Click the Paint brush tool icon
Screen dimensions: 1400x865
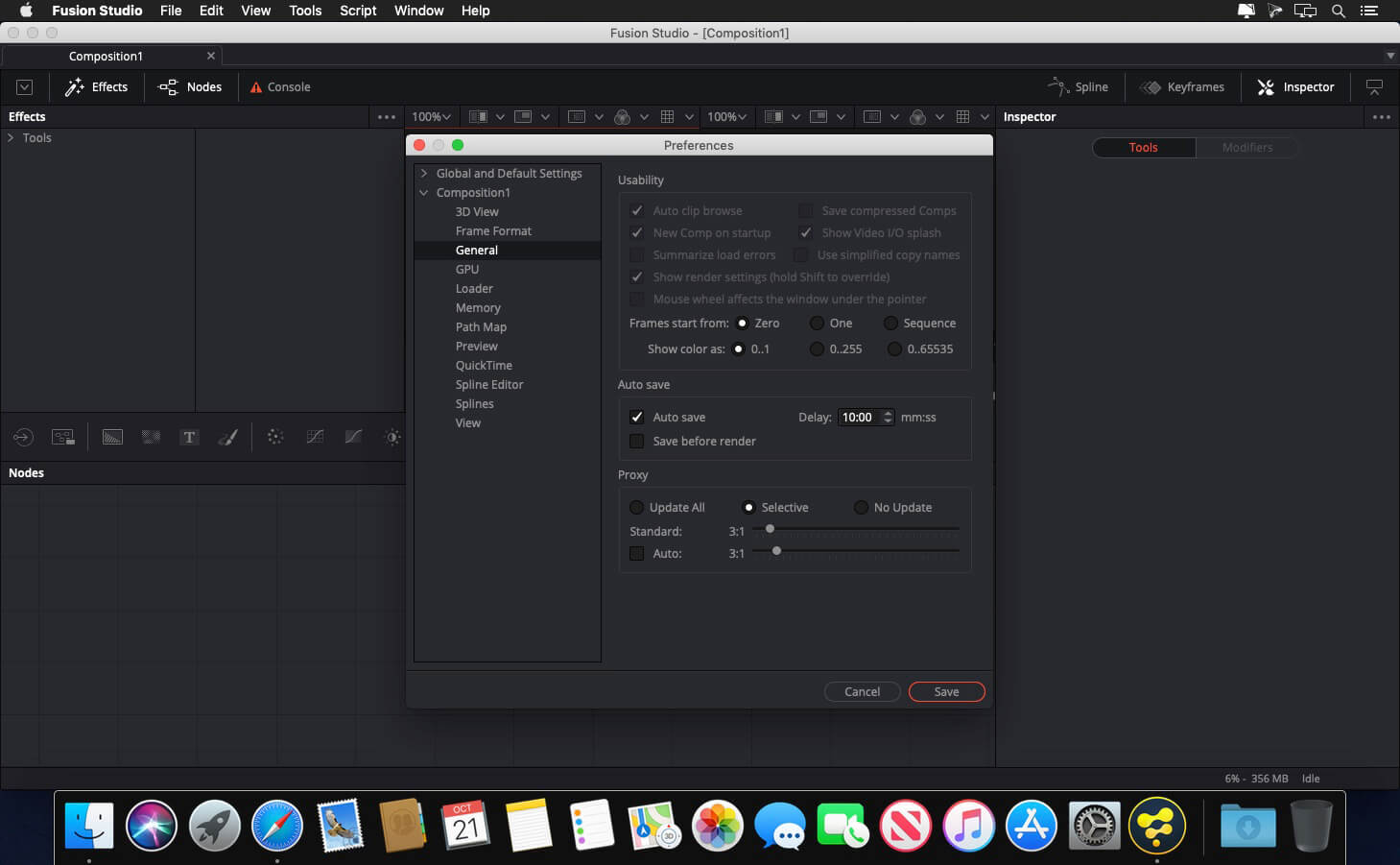point(227,438)
